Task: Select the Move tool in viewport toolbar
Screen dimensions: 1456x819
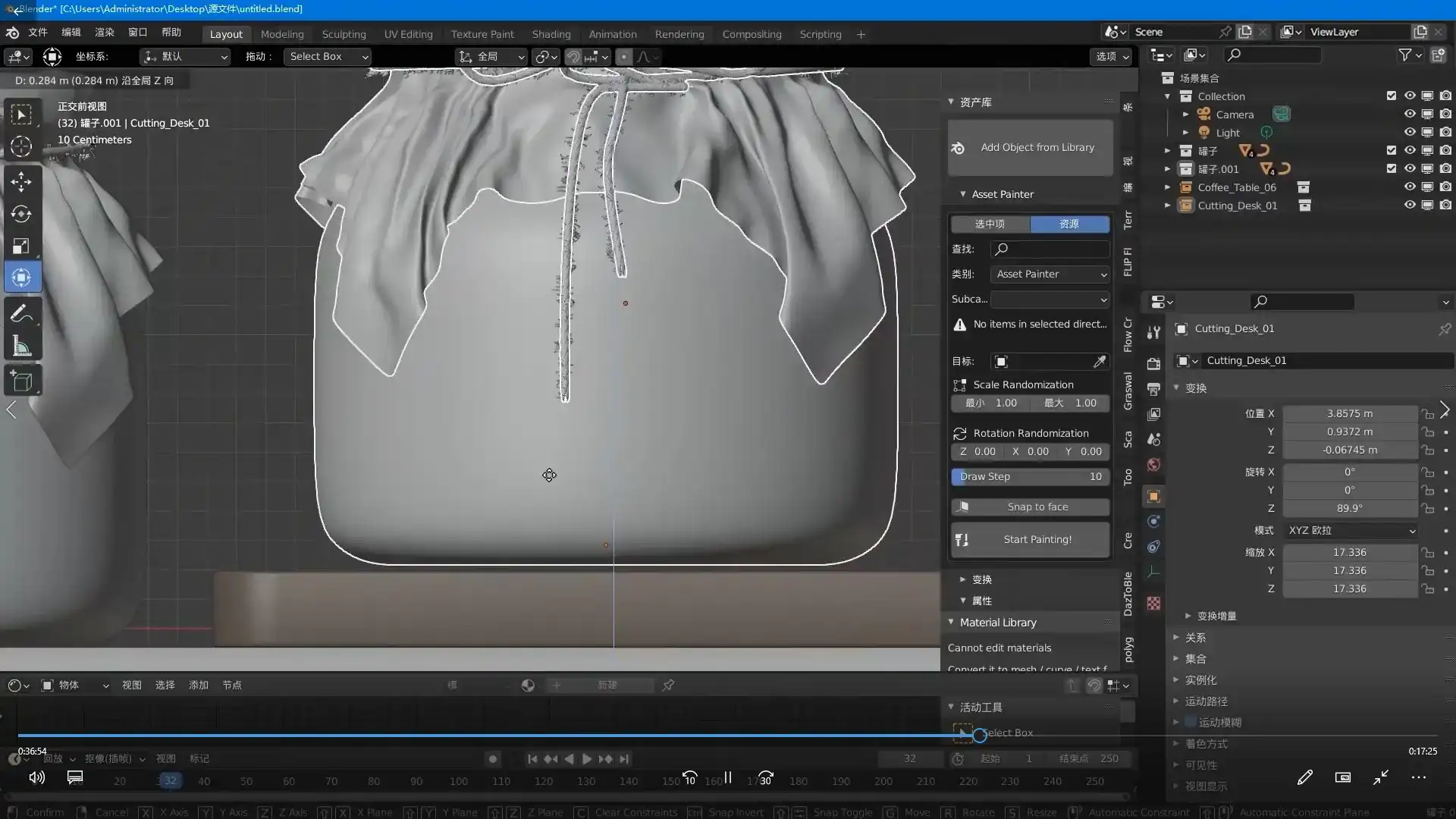Action: pos(21,182)
